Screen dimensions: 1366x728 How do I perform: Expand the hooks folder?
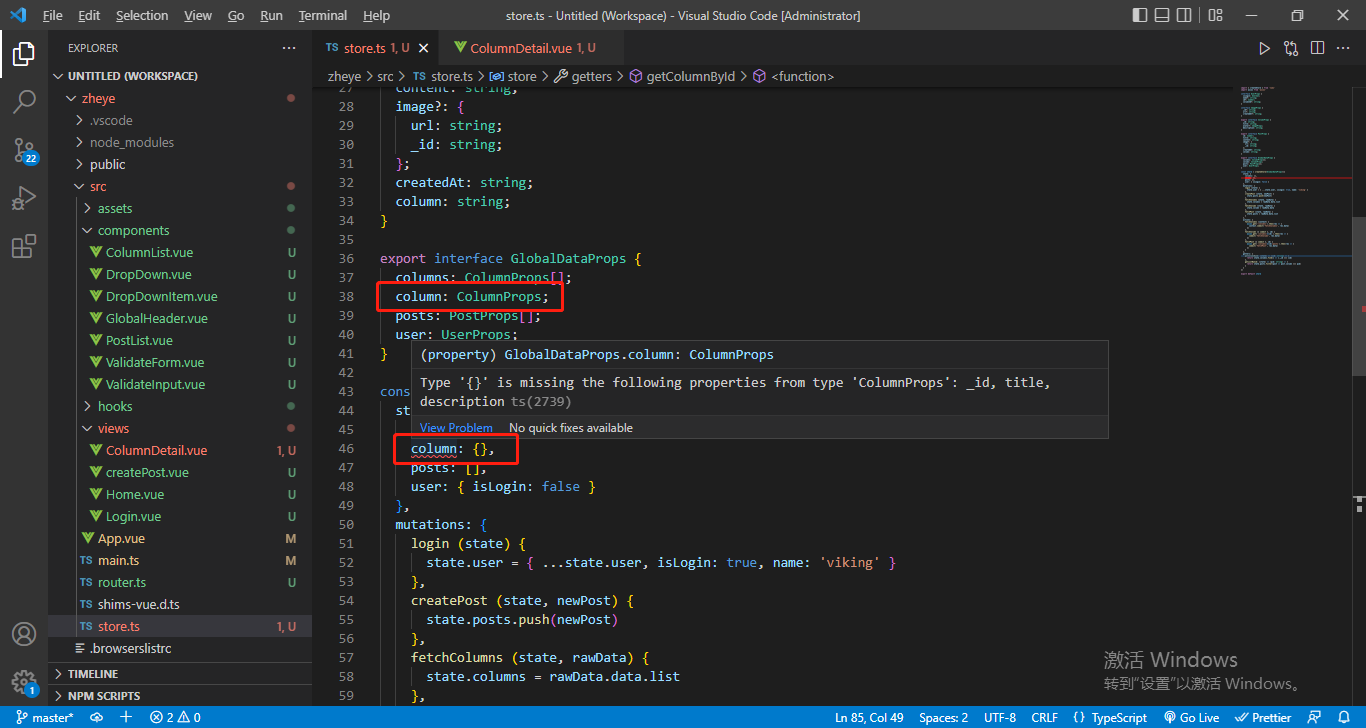click(x=115, y=406)
